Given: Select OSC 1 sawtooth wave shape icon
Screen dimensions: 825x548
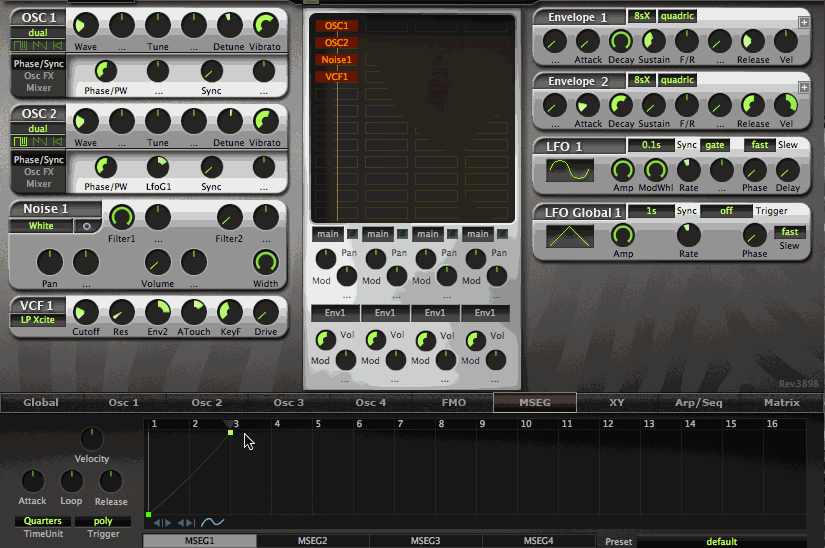Looking at the screenshot, I should [x=40, y=45].
